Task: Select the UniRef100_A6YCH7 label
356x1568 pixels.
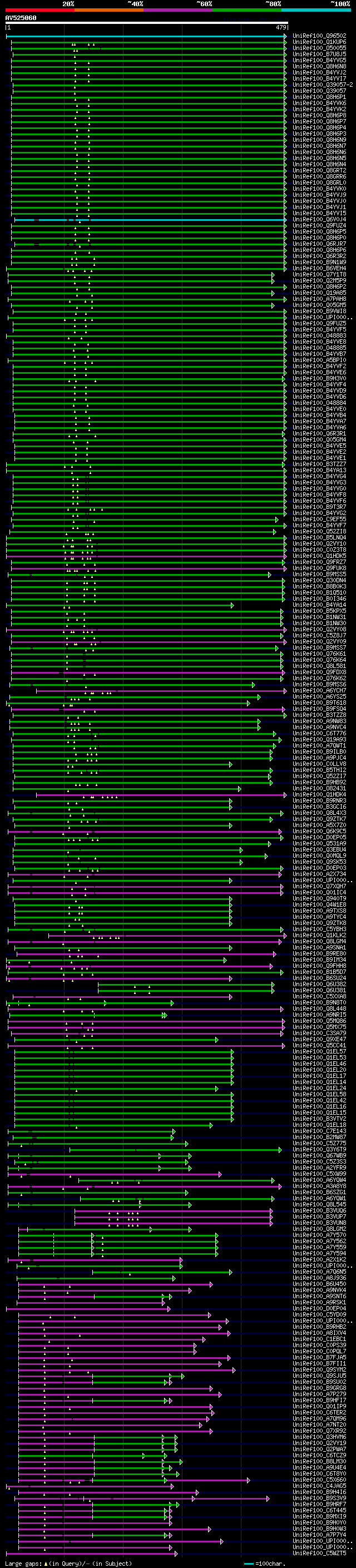Action: click(319, 691)
